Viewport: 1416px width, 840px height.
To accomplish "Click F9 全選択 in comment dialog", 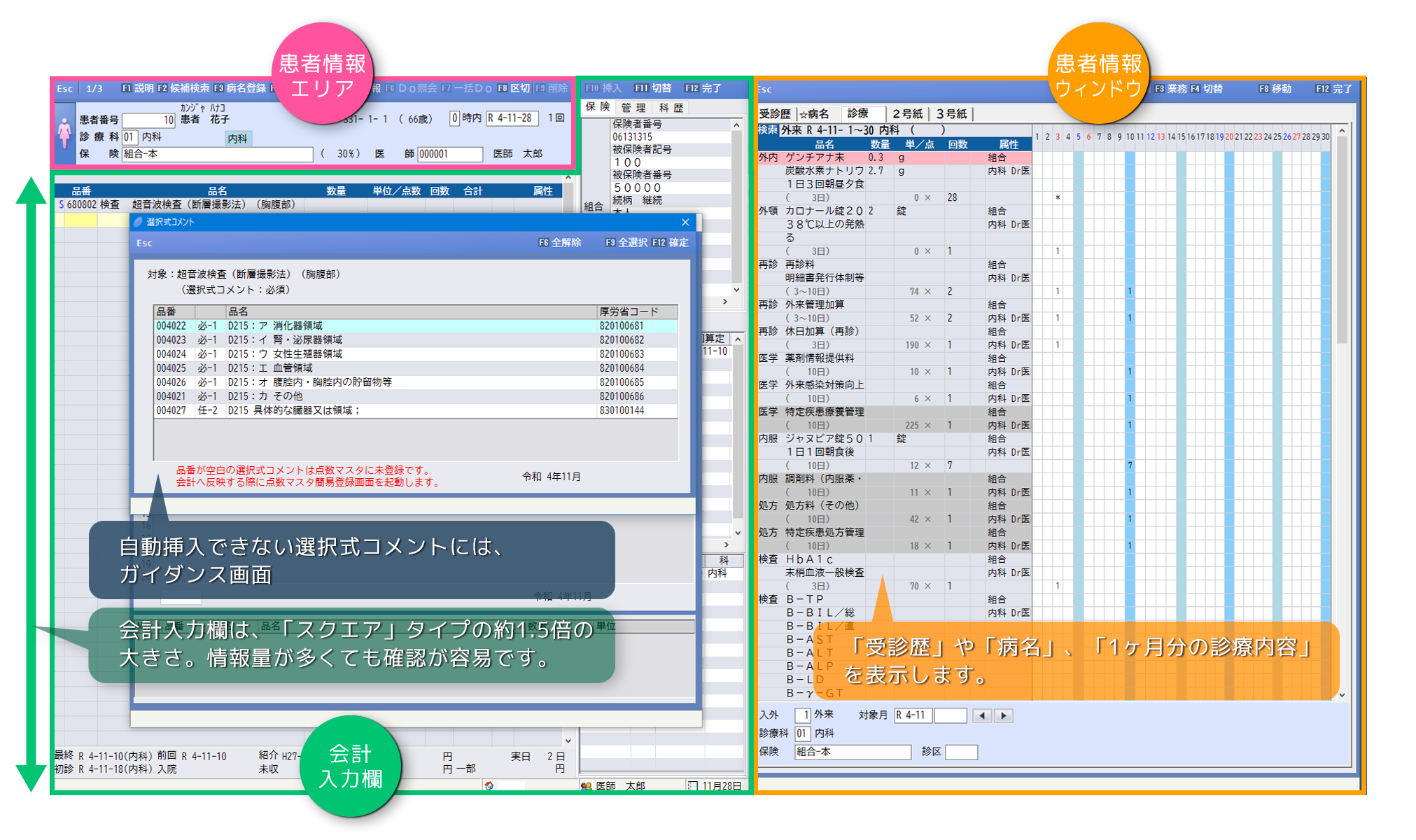I will [x=626, y=242].
